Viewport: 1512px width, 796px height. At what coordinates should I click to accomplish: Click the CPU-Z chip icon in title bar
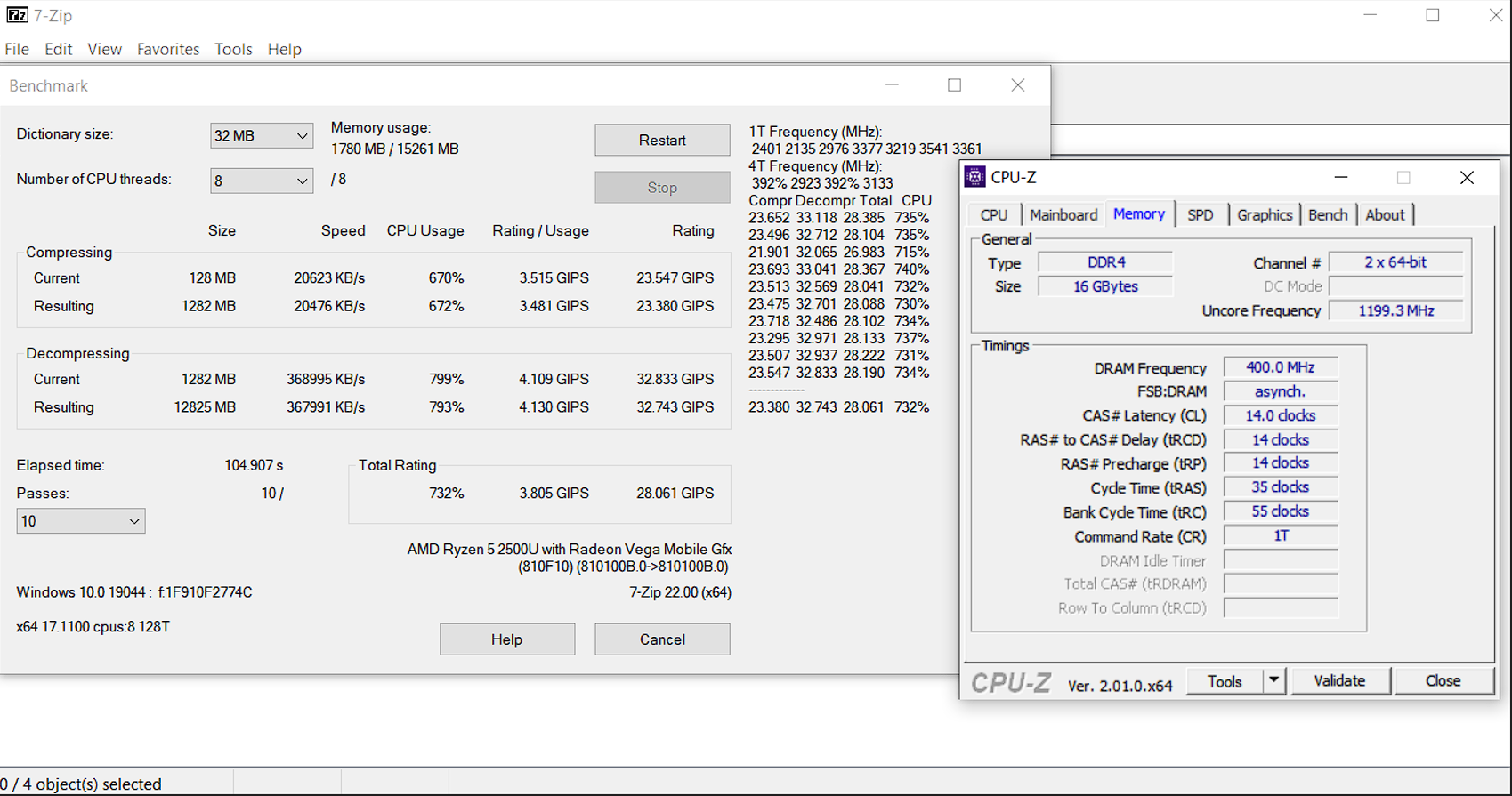pos(975,177)
